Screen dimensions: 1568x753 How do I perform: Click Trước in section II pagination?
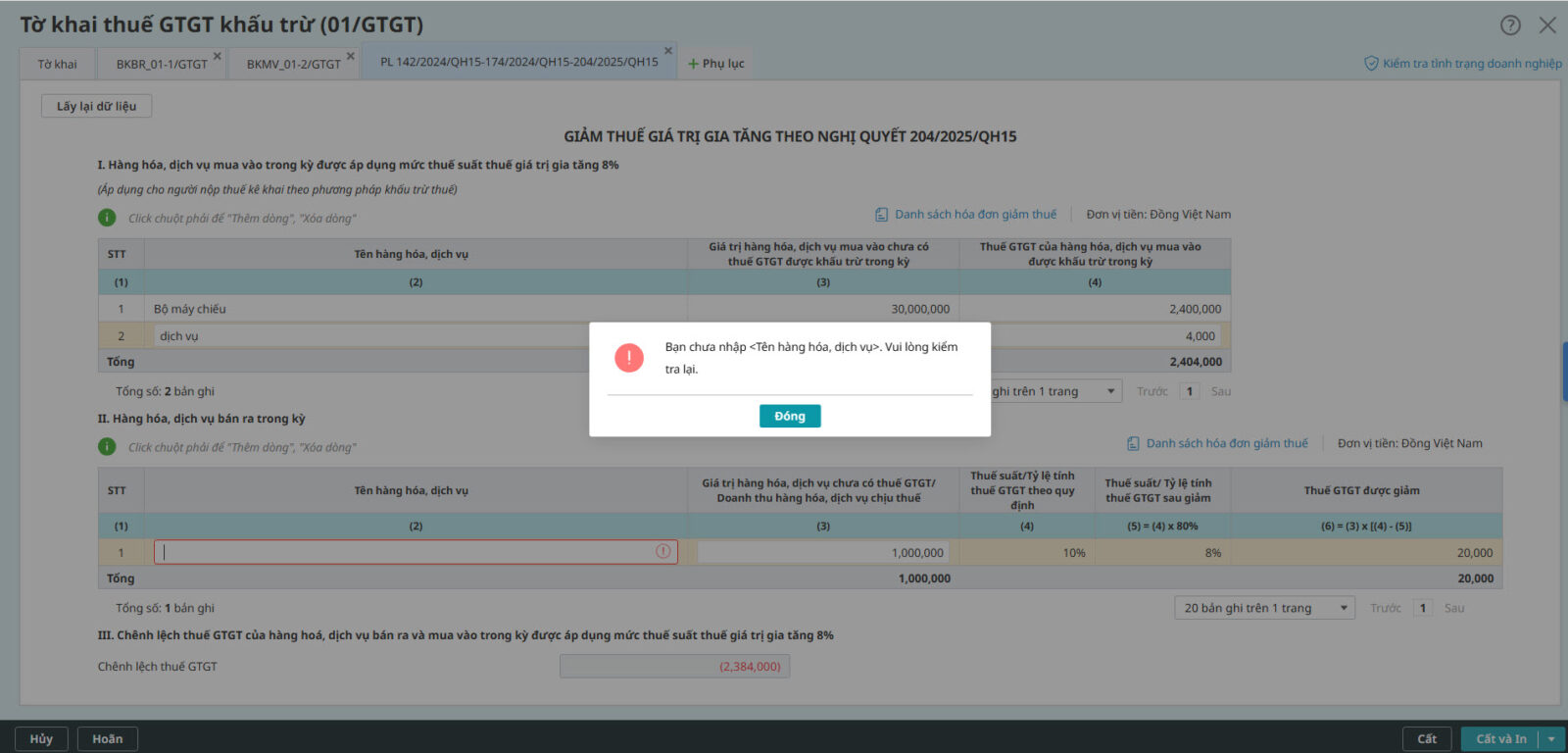tap(1386, 609)
